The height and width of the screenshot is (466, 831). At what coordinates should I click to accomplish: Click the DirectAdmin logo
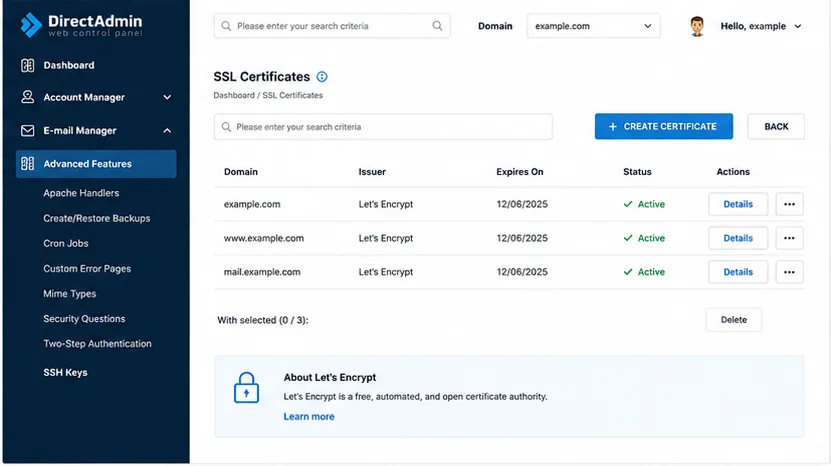[x=82, y=25]
